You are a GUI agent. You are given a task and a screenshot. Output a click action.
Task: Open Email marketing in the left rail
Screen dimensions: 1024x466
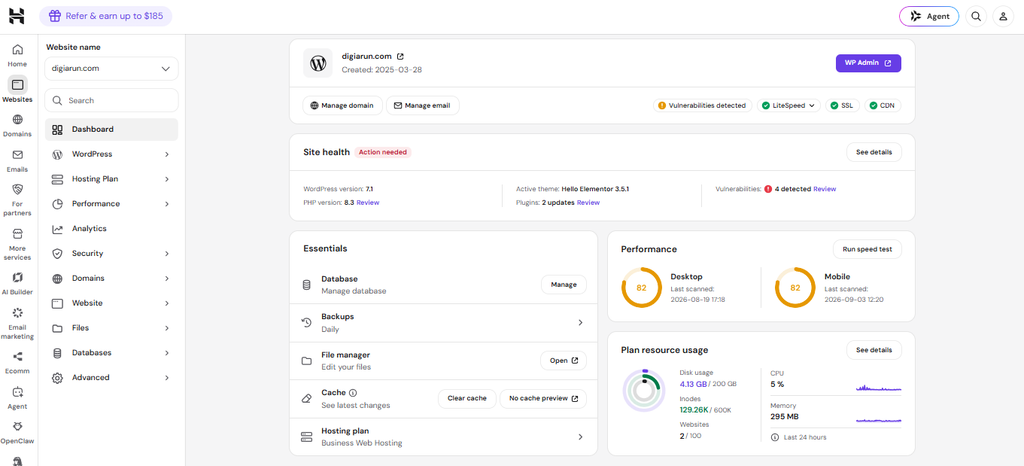pyautogui.click(x=18, y=323)
